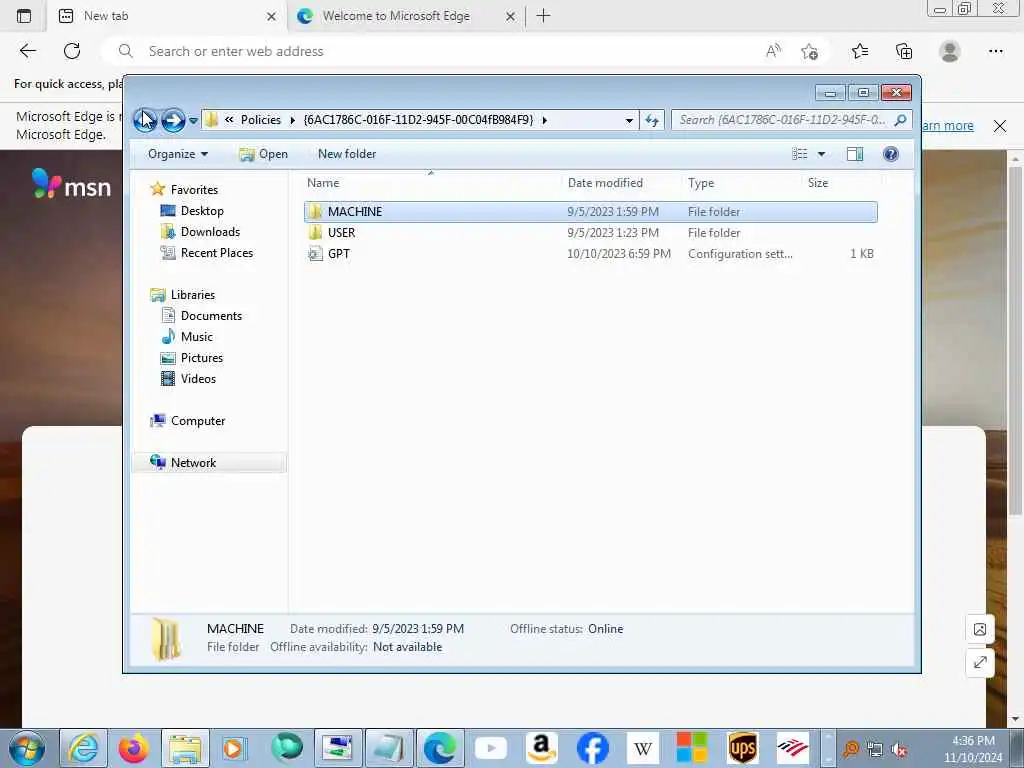Click the GPT file icon

[315, 253]
